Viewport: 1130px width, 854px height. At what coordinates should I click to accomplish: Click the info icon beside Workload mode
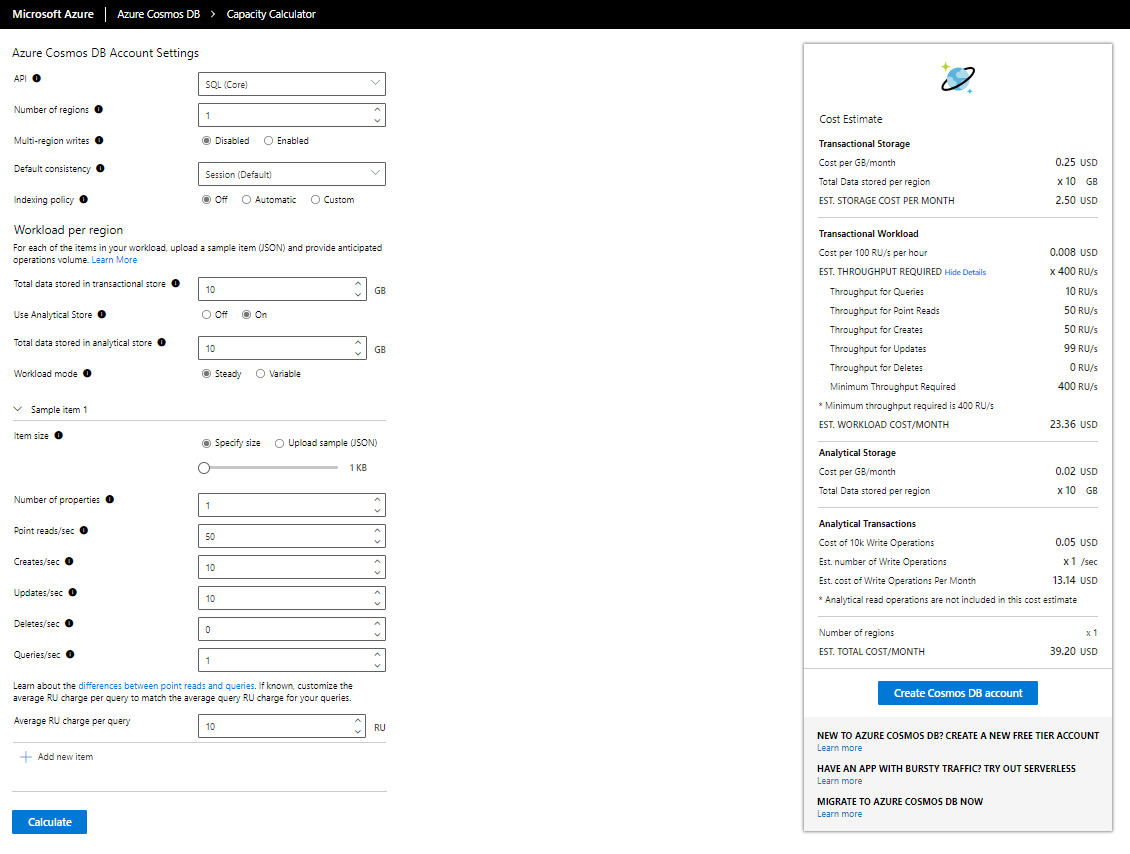tap(87, 373)
